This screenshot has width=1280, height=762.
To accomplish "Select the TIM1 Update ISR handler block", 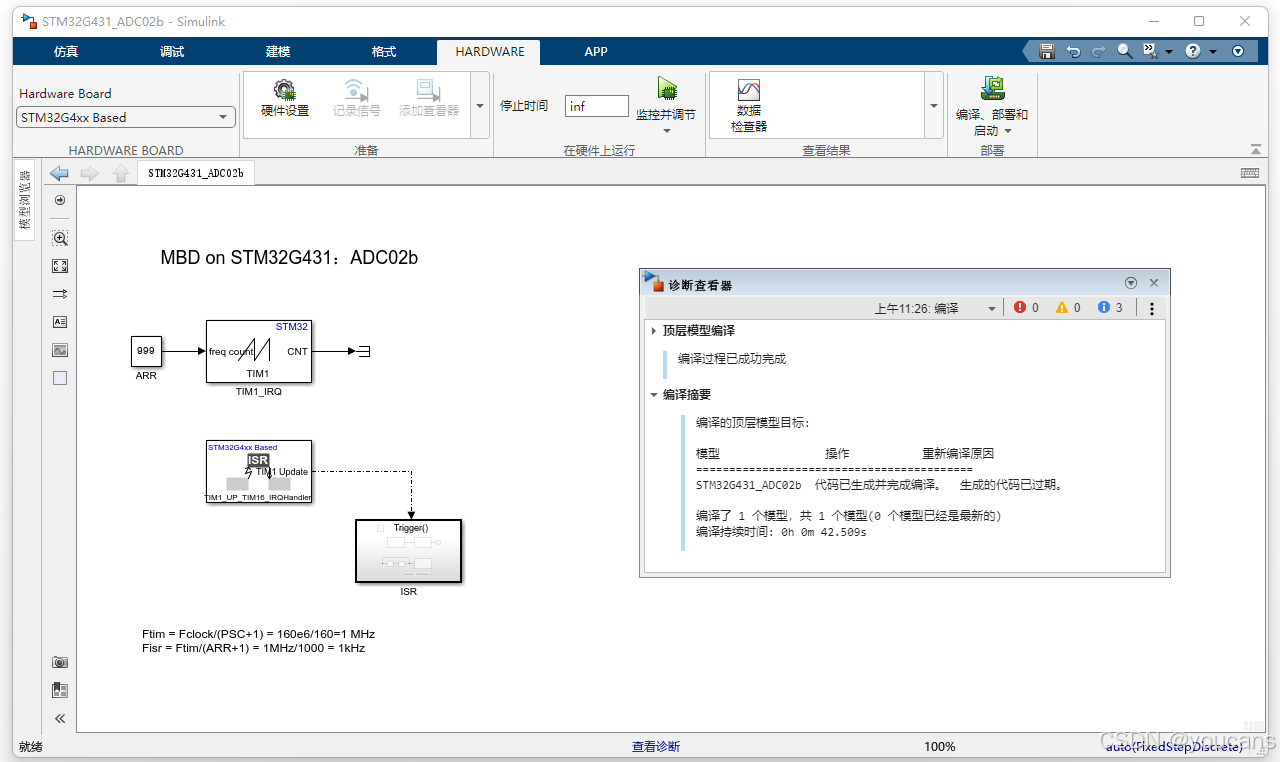I will tap(259, 471).
